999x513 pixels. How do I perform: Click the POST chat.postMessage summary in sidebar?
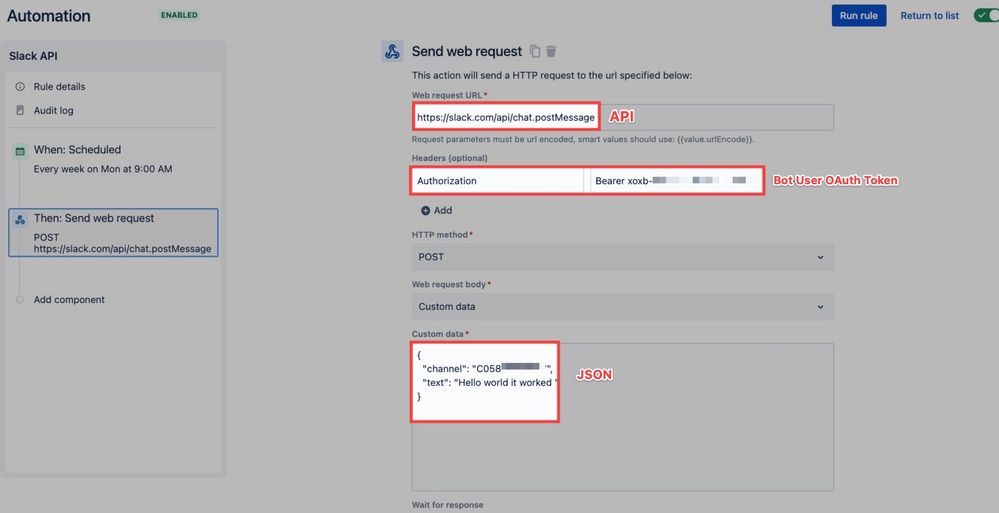(122, 243)
